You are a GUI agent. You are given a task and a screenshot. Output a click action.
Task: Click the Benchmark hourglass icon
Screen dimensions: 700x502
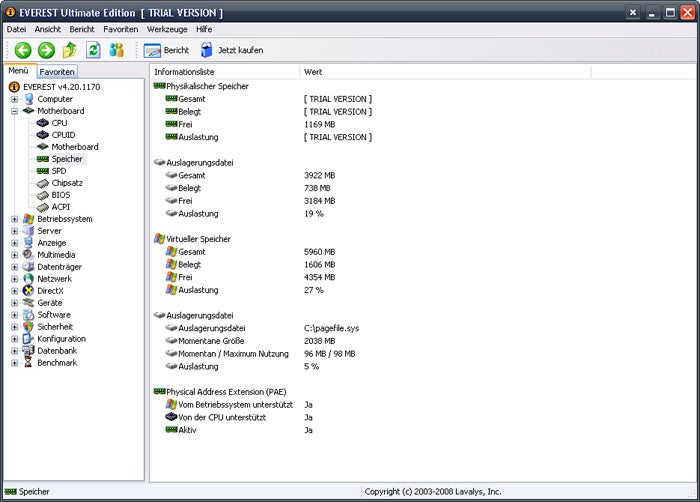(x=29, y=363)
